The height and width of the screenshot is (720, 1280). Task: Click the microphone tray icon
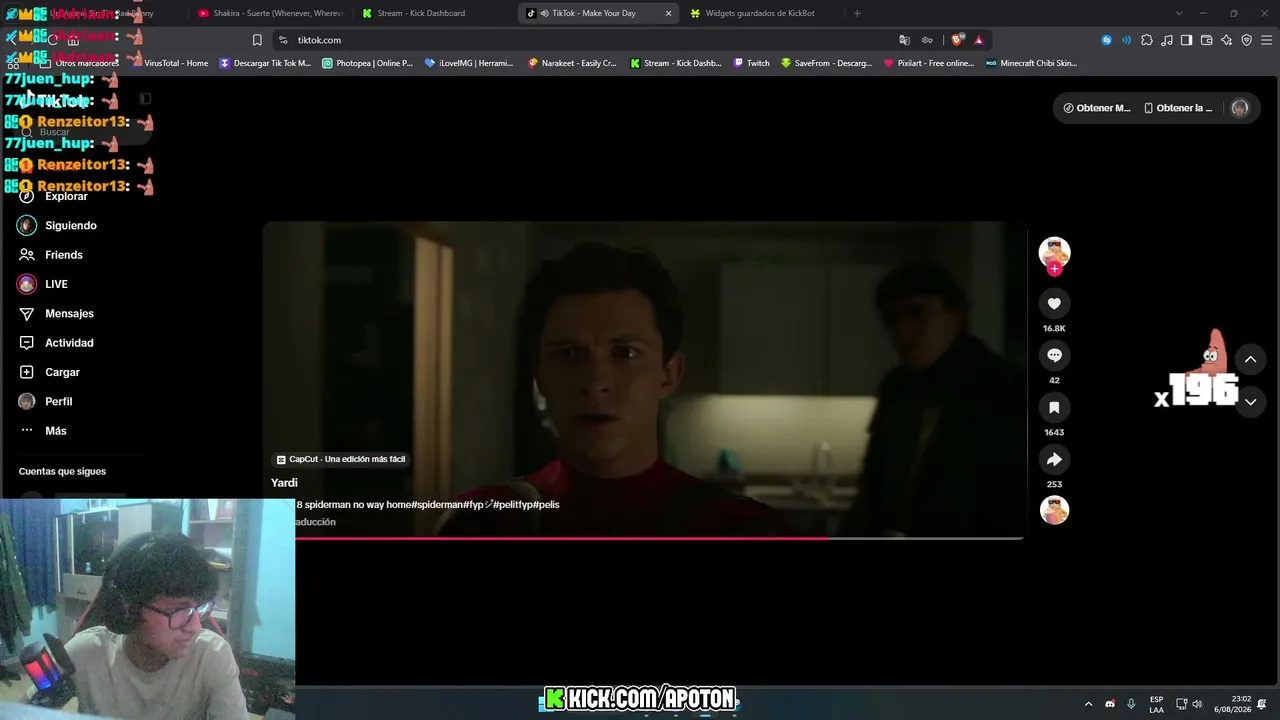(1131, 704)
